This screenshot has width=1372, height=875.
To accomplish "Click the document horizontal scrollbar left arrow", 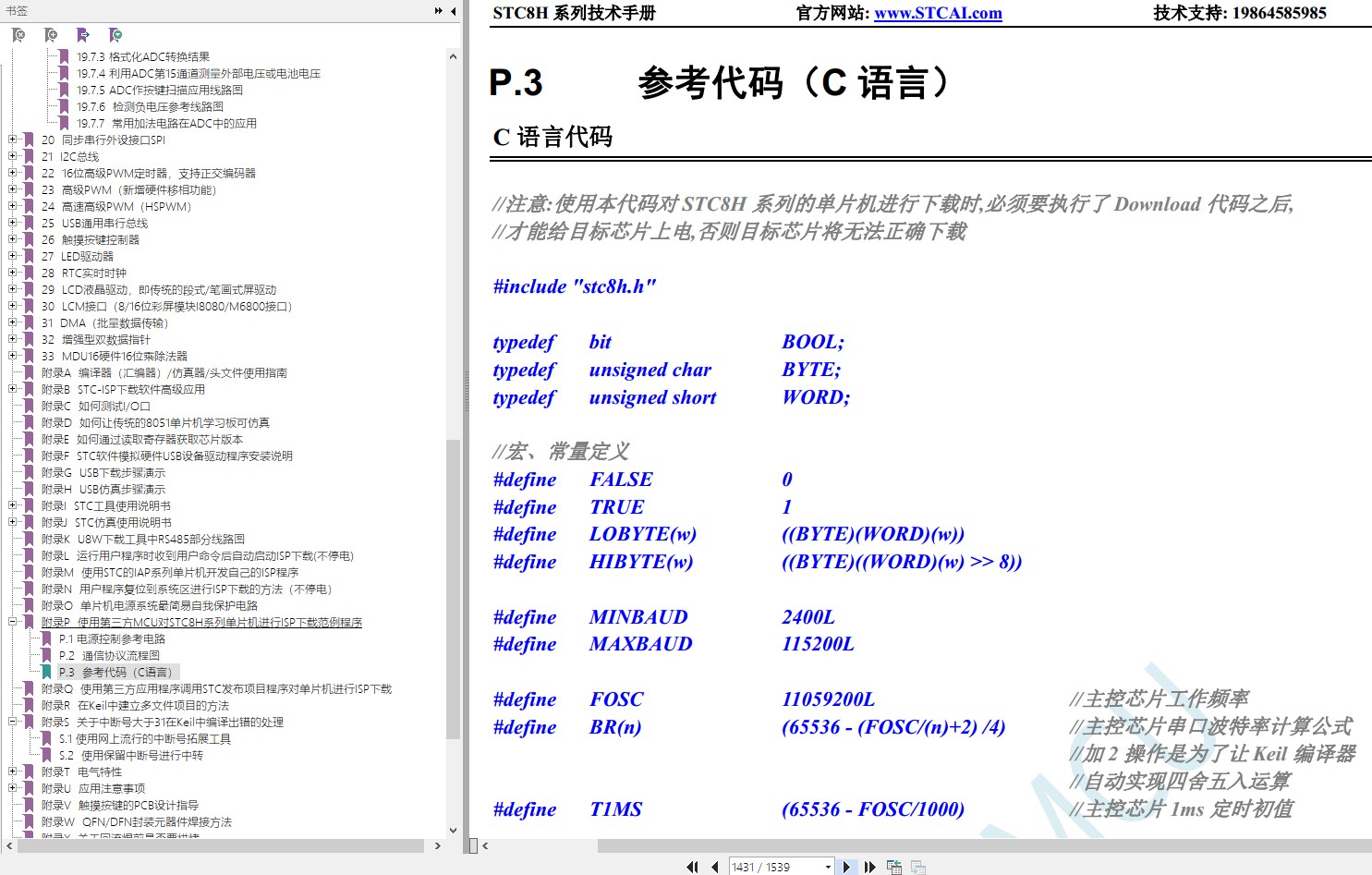I will (485, 845).
